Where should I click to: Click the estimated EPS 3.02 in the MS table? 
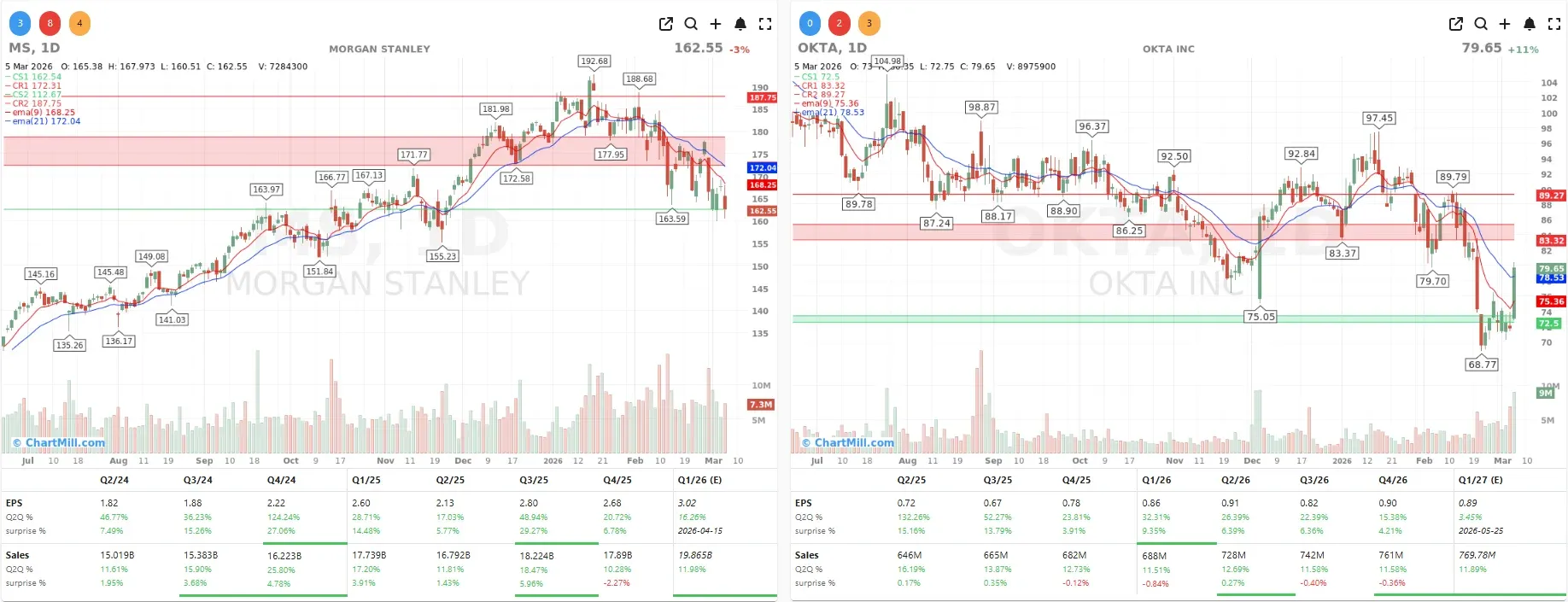[x=687, y=503]
